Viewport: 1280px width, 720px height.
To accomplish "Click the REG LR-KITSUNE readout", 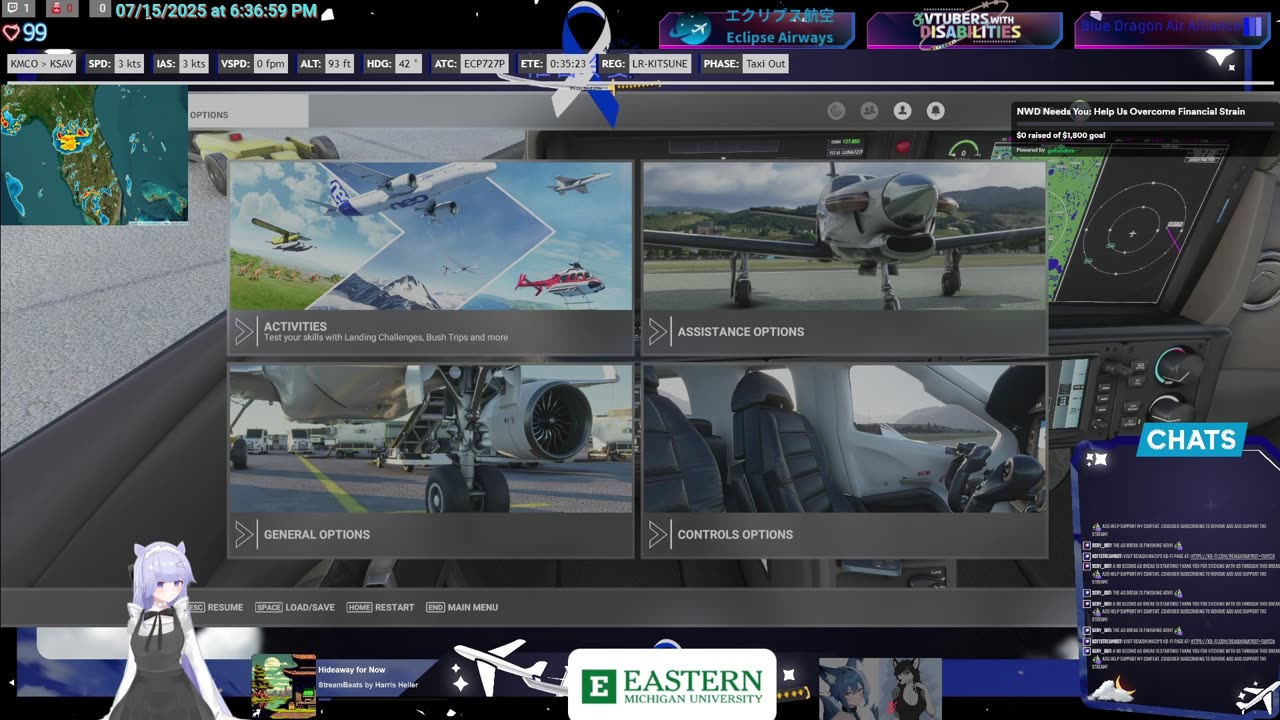I will coord(646,64).
